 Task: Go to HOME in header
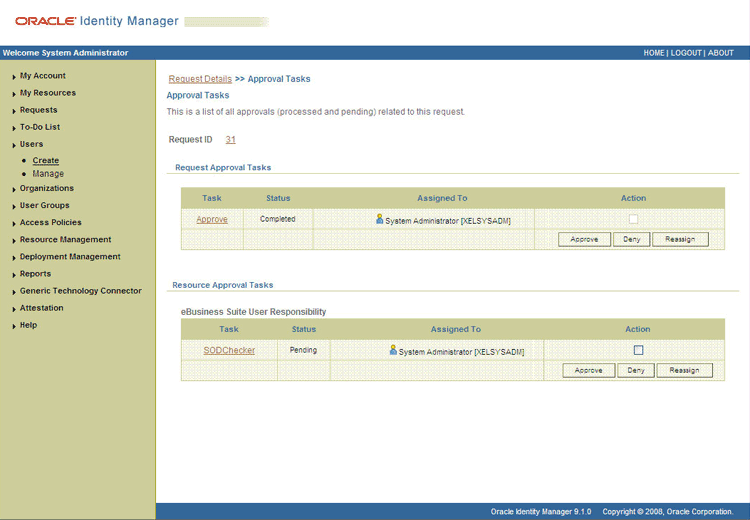point(654,53)
